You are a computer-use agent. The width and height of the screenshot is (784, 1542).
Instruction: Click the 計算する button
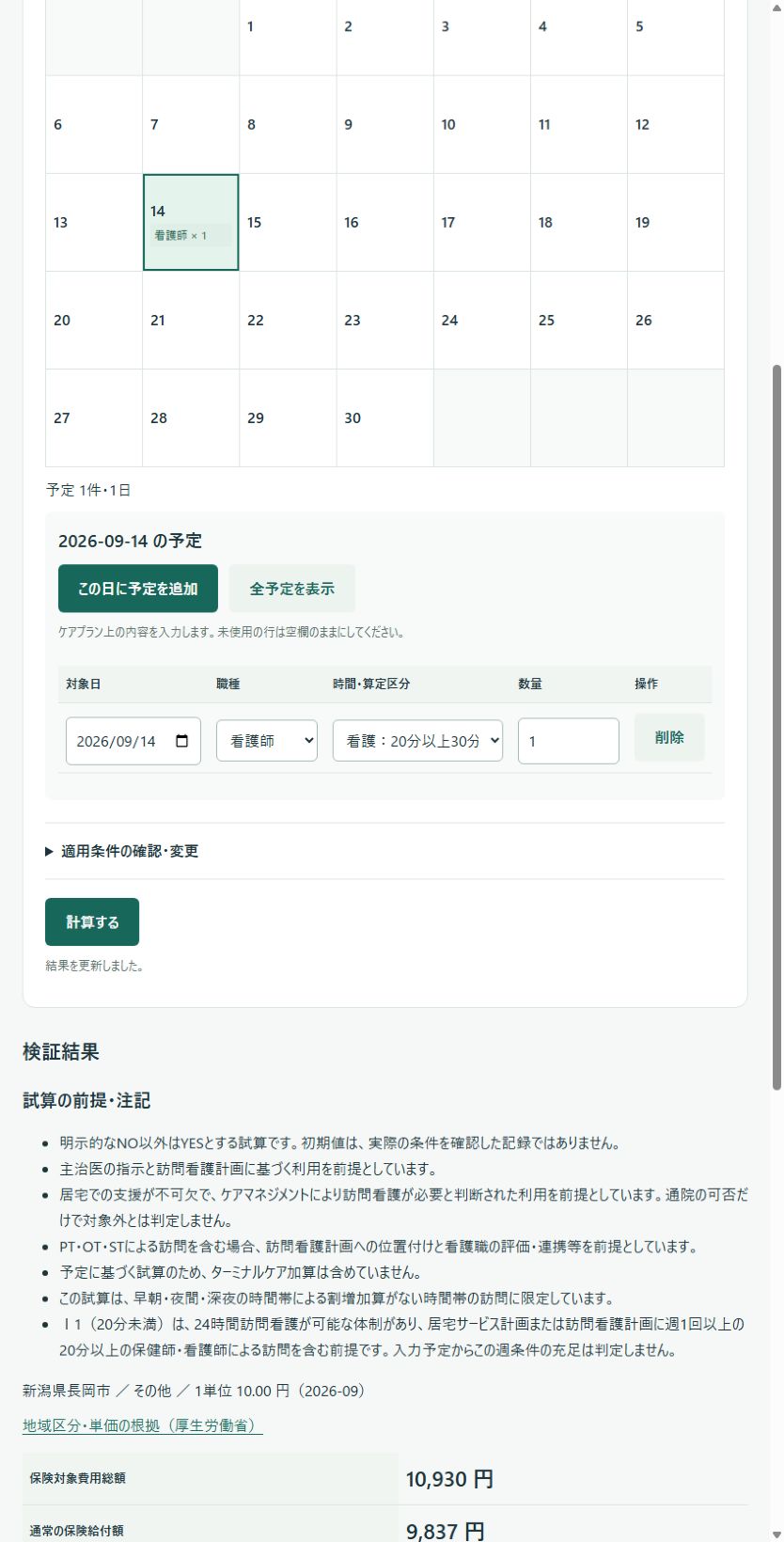tap(92, 921)
